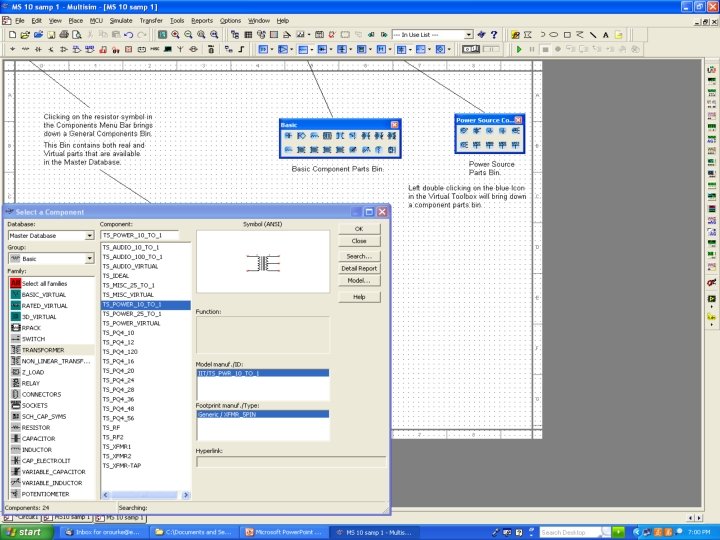720x540 pixels.
Task: Click the blue question mark Help icon
Action: (494, 35)
